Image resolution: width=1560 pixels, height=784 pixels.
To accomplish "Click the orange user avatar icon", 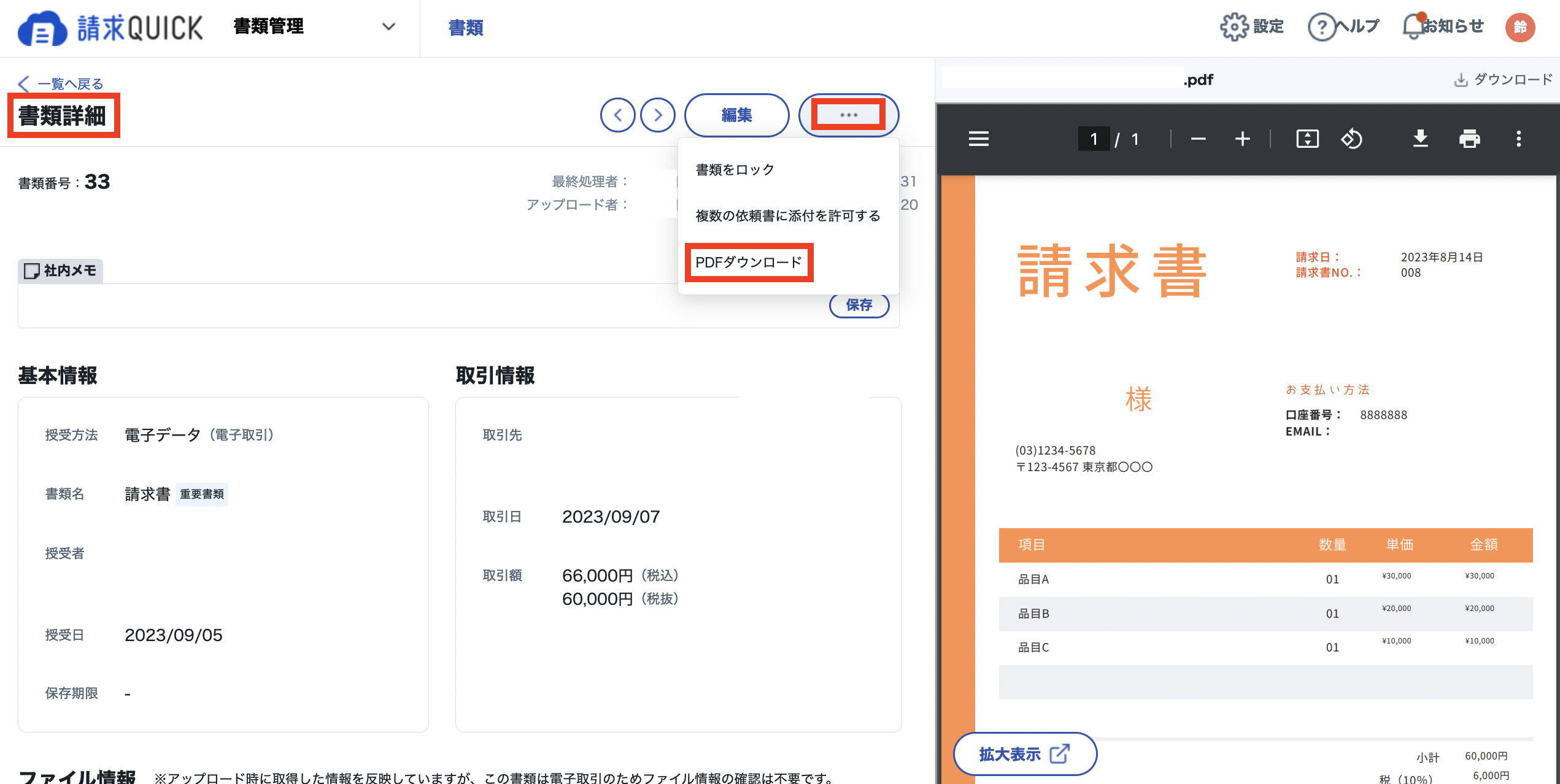I will coord(1520,28).
